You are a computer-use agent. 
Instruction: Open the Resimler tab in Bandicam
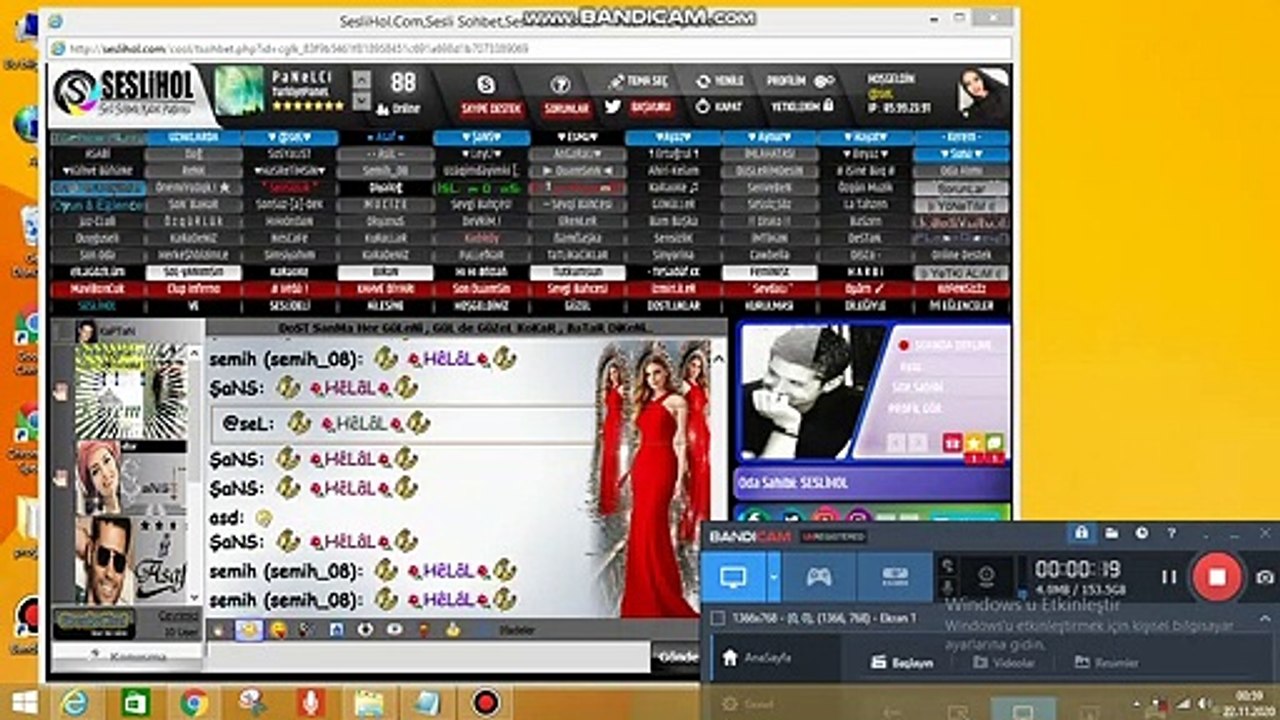coord(1106,662)
